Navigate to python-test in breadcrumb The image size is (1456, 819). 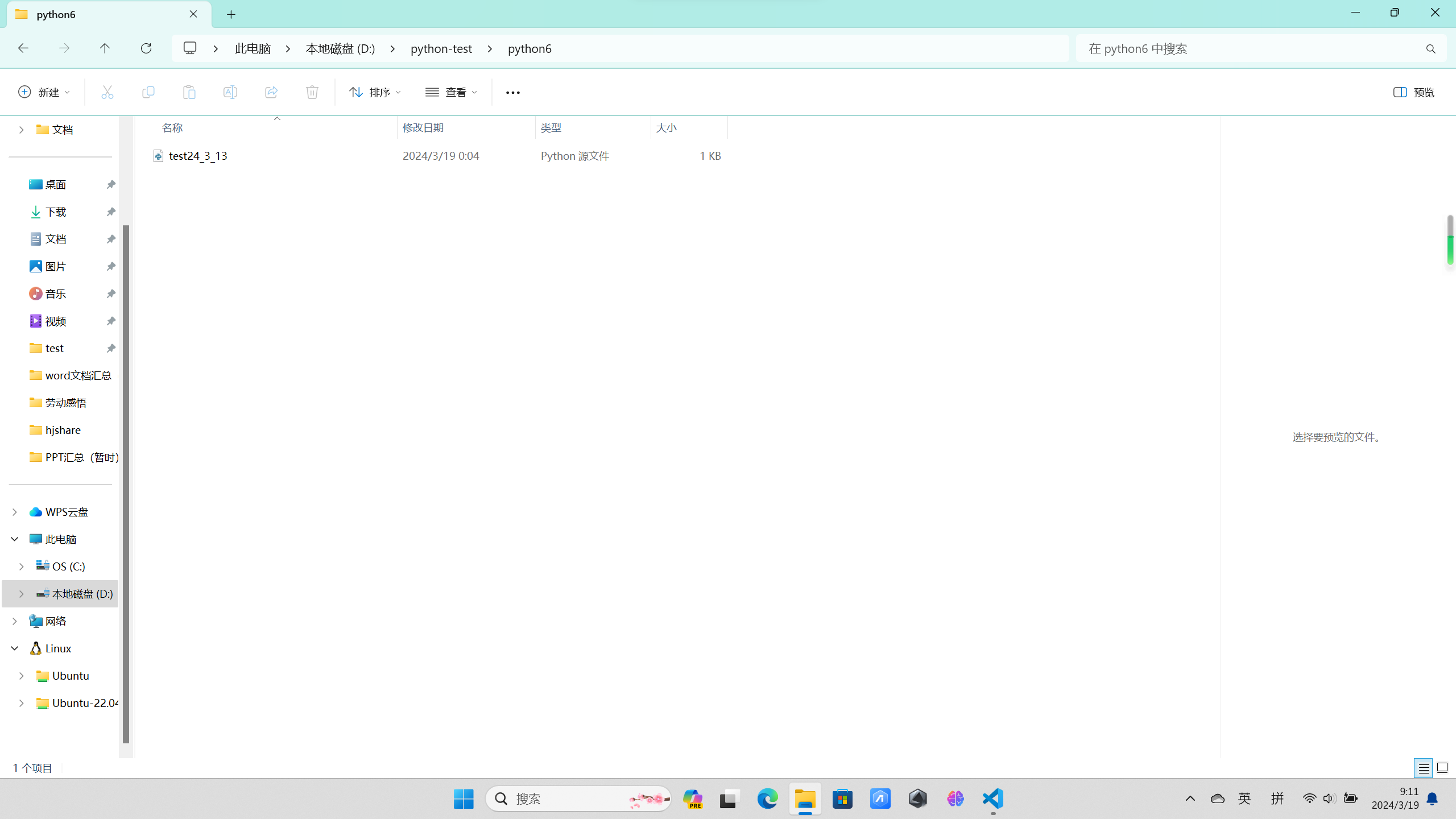point(441,48)
